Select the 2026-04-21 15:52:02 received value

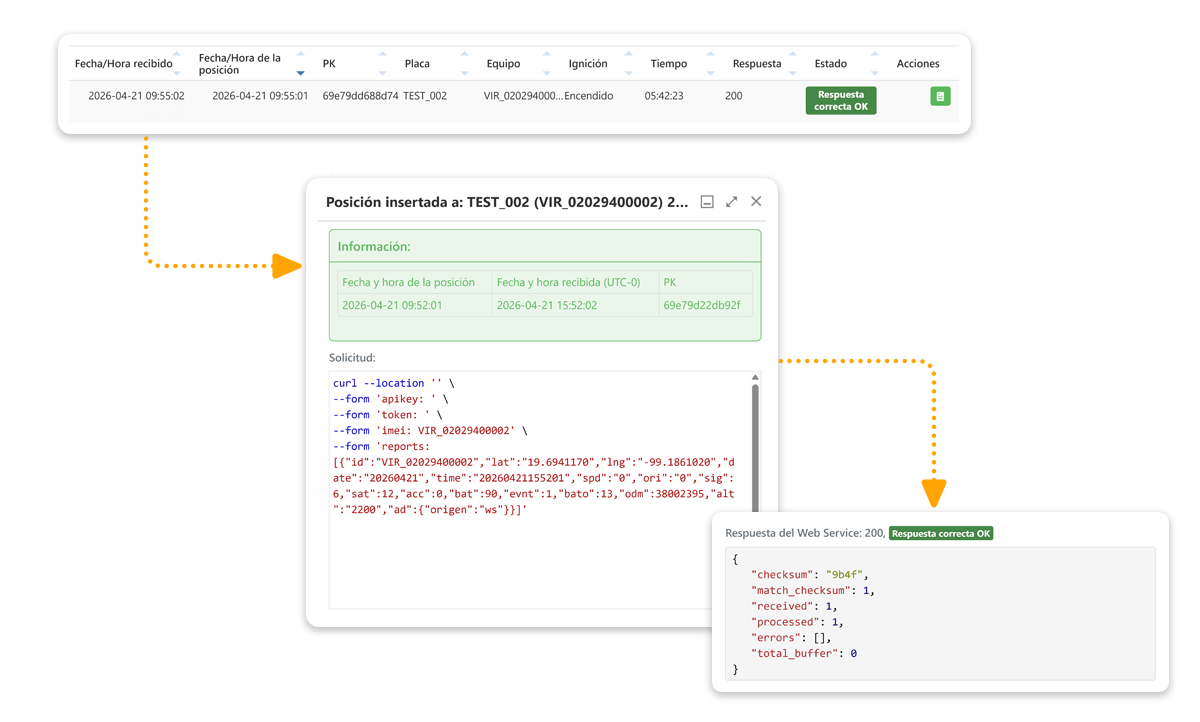pyautogui.click(x=547, y=305)
